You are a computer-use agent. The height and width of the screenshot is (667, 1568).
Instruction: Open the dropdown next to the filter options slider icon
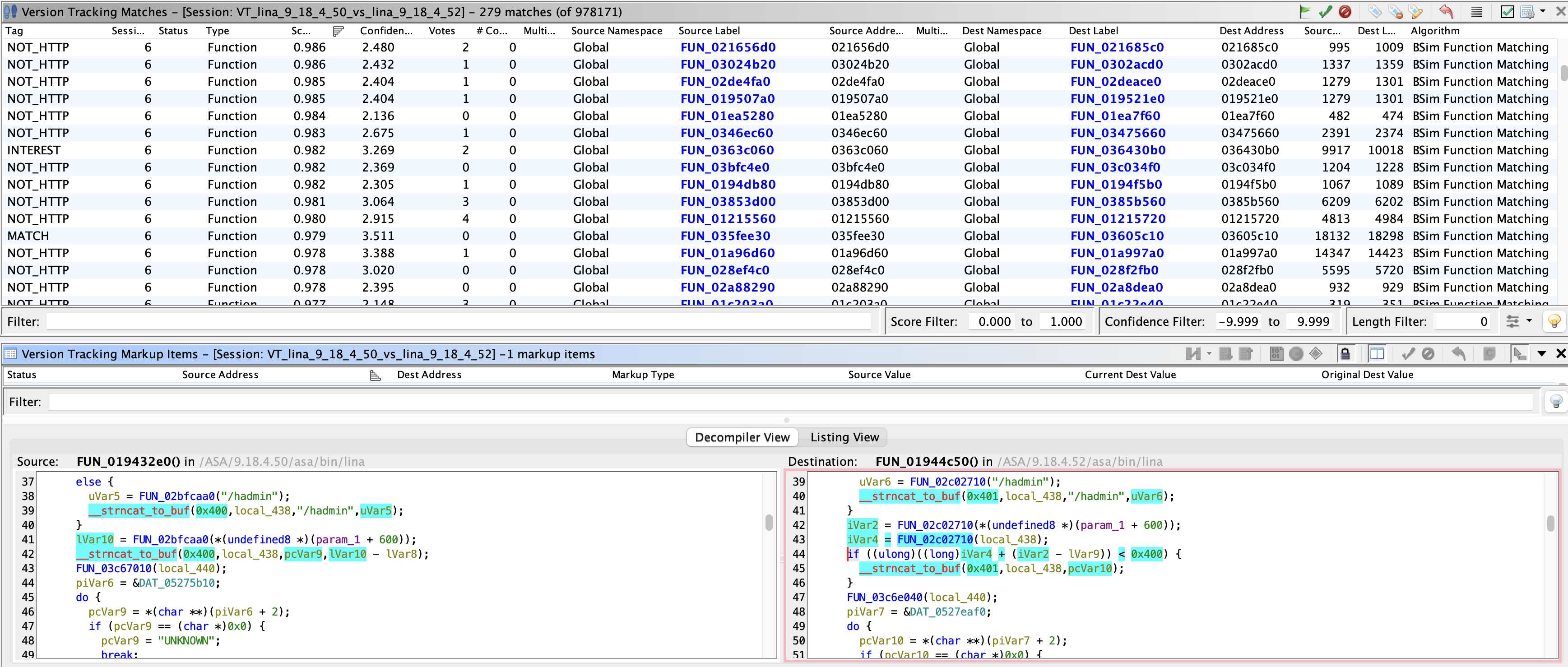click(x=1529, y=321)
